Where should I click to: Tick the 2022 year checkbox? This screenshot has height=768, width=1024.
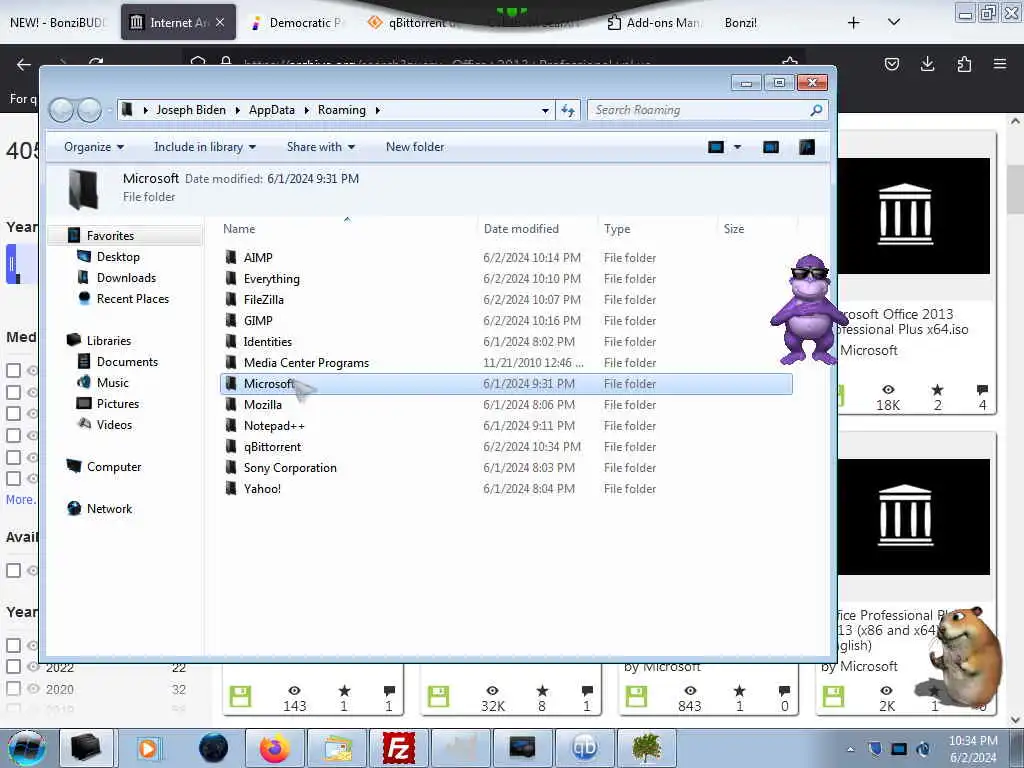13,667
